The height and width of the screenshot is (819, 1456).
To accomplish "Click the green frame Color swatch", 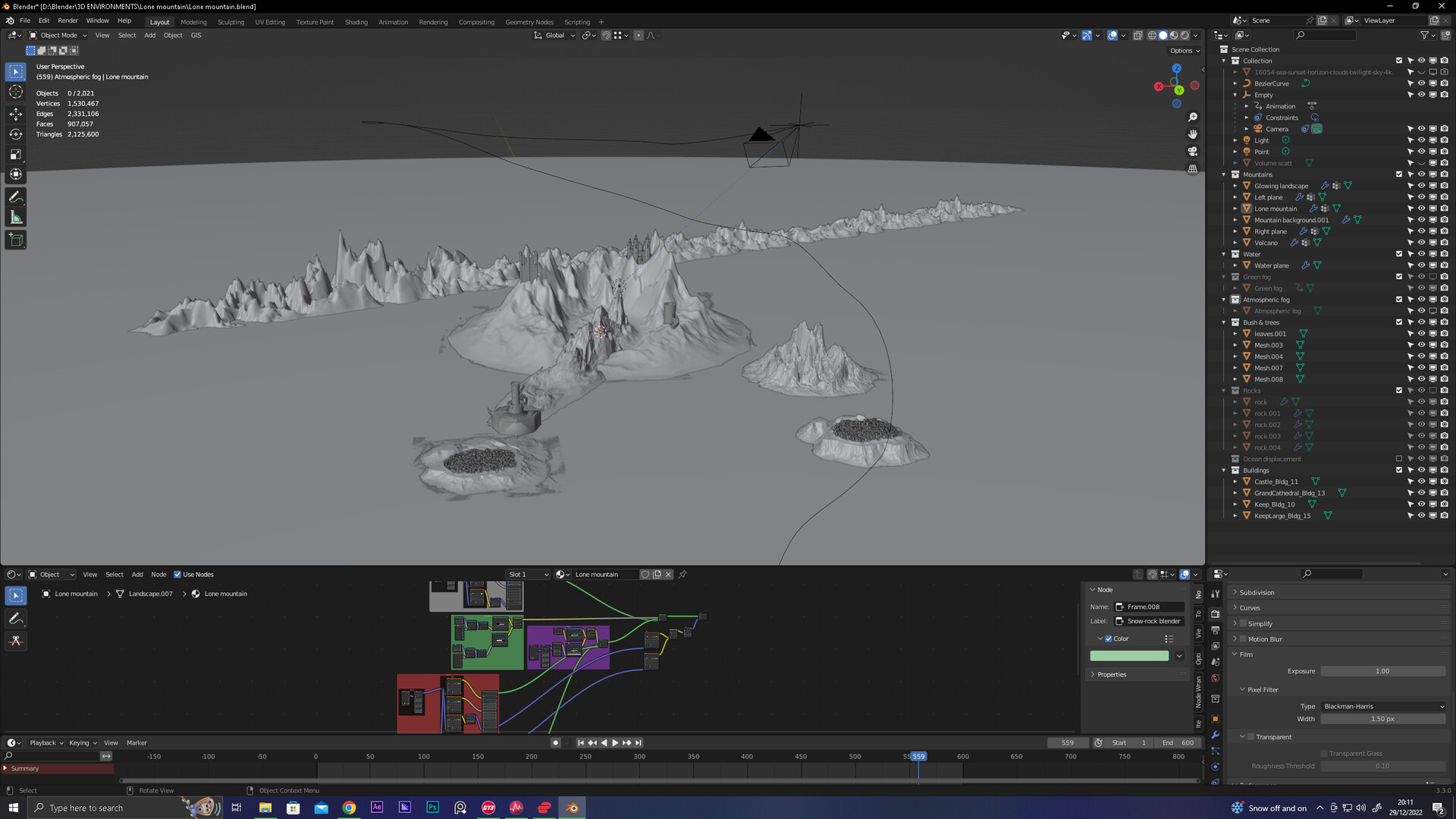I will click(1129, 656).
